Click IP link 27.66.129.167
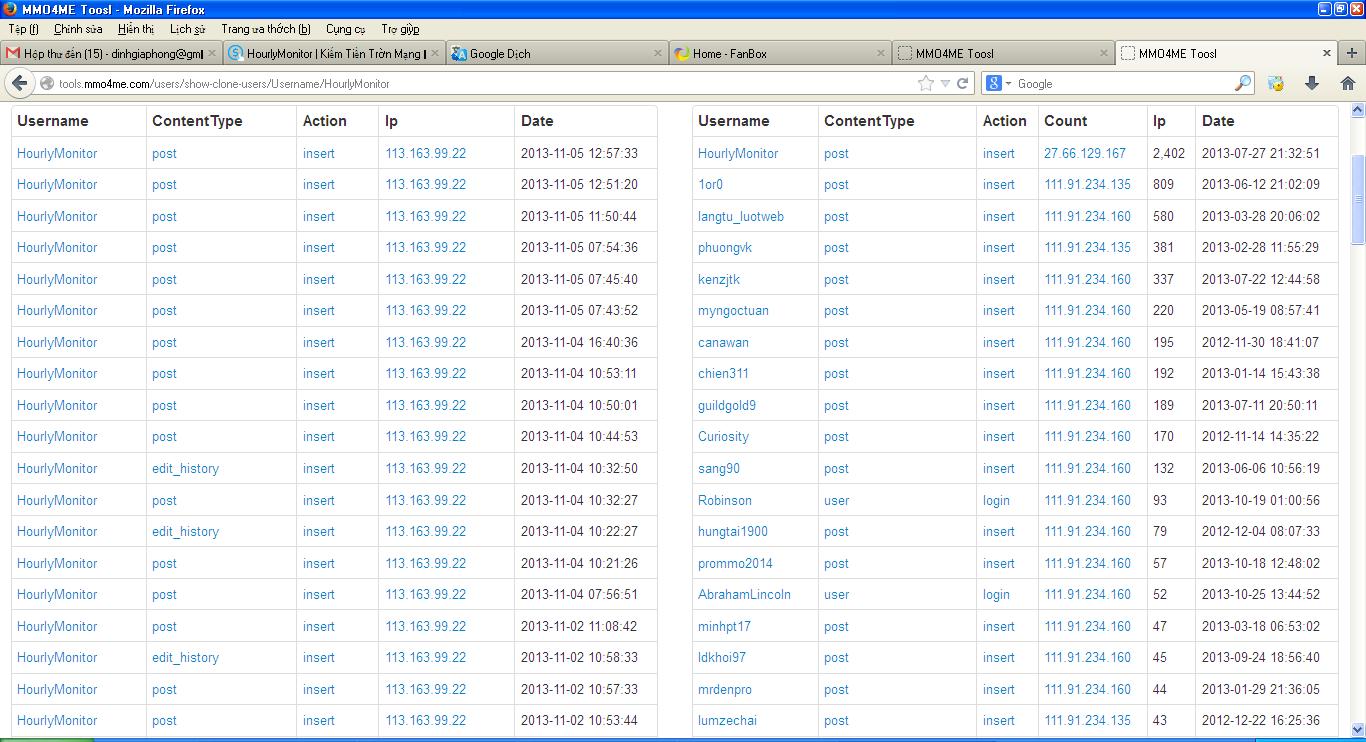The height and width of the screenshot is (742, 1366). point(1085,153)
